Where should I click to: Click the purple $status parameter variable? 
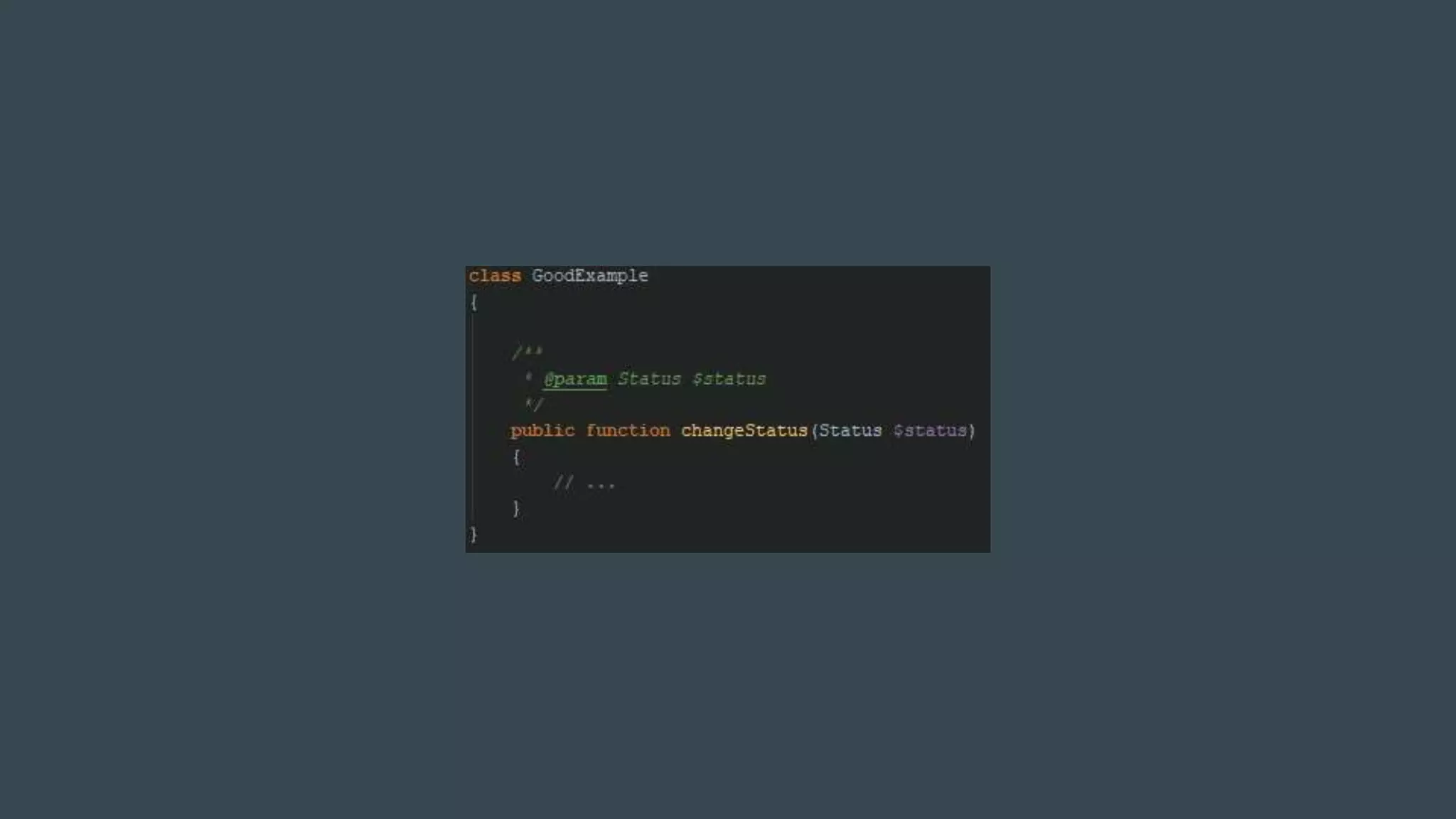(x=930, y=431)
